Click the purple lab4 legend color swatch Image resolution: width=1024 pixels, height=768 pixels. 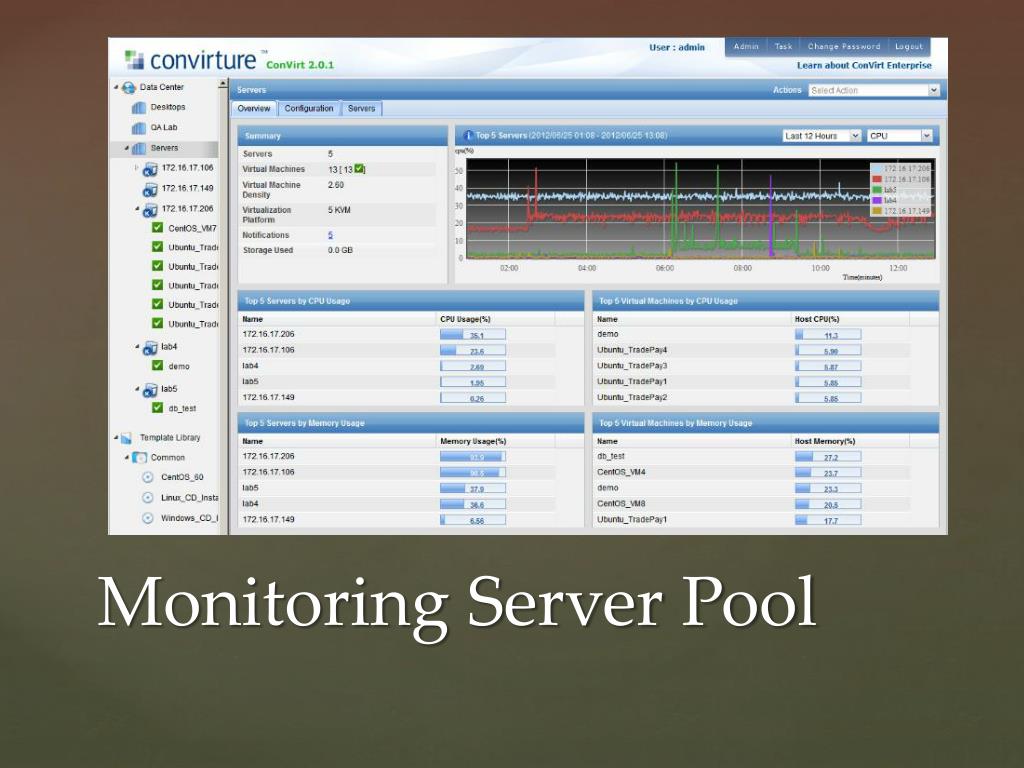coord(877,200)
